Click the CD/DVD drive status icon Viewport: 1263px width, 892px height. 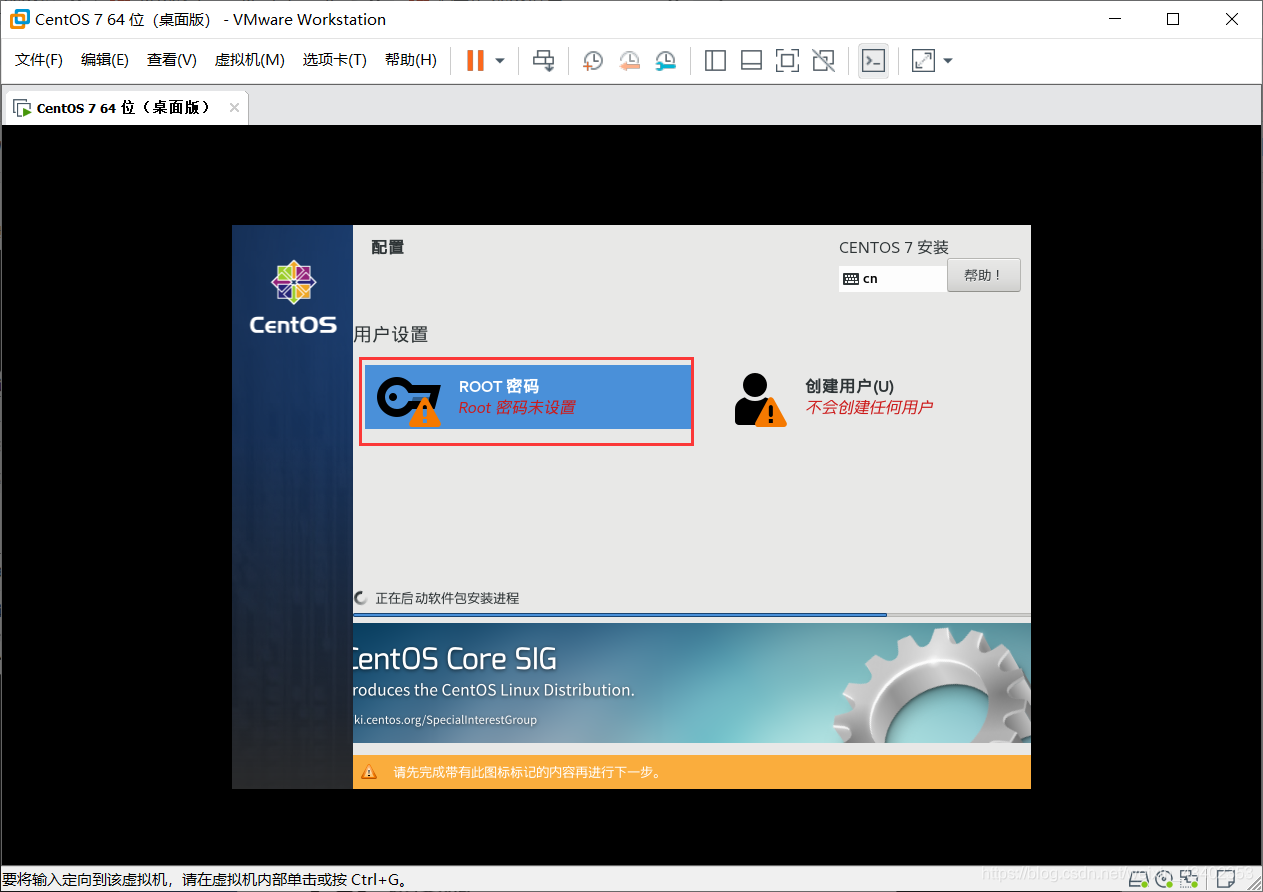tap(1164, 878)
